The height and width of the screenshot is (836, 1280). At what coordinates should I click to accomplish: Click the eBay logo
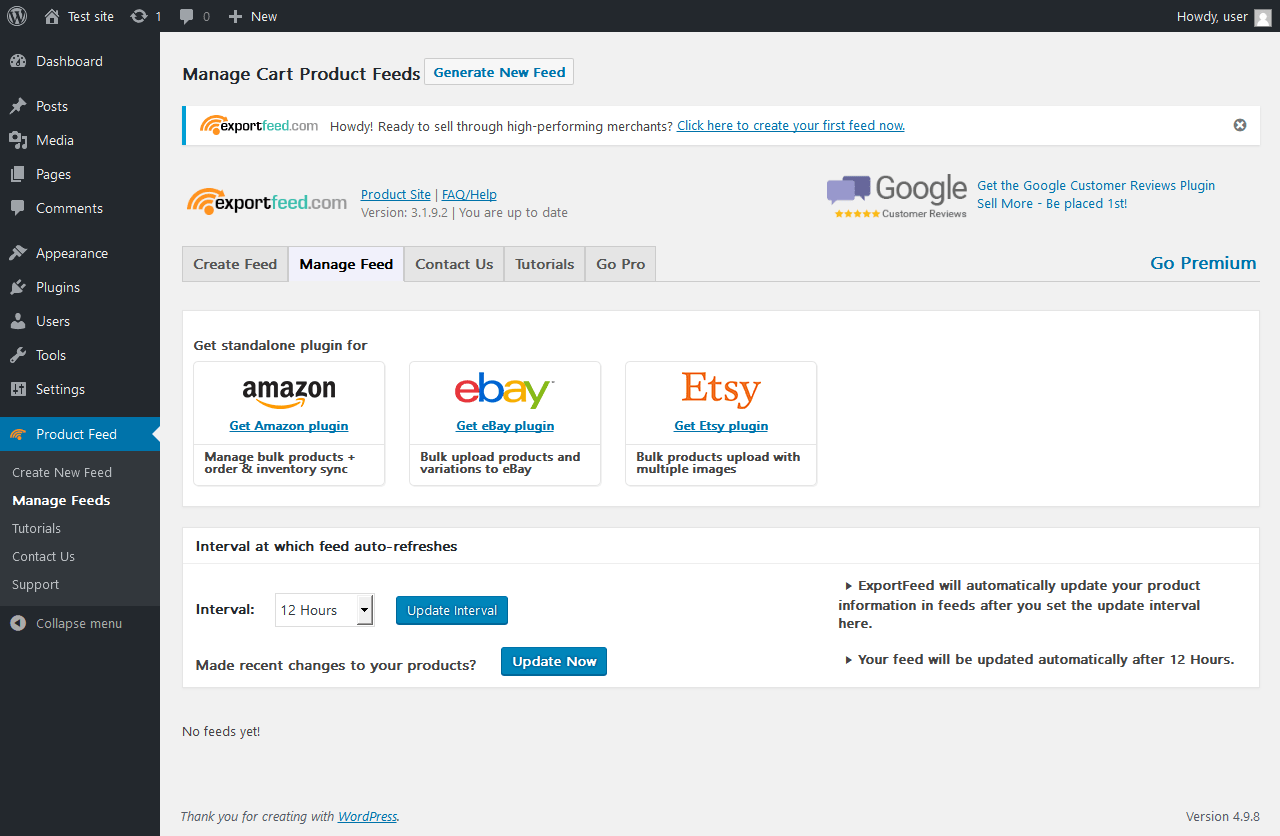504,391
